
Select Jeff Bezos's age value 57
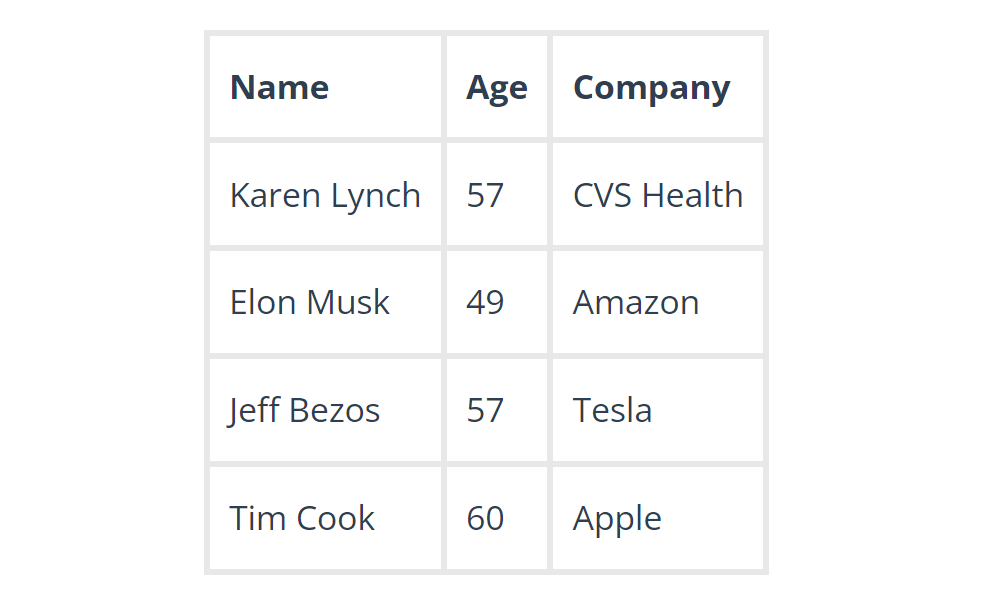(x=485, y=411)
